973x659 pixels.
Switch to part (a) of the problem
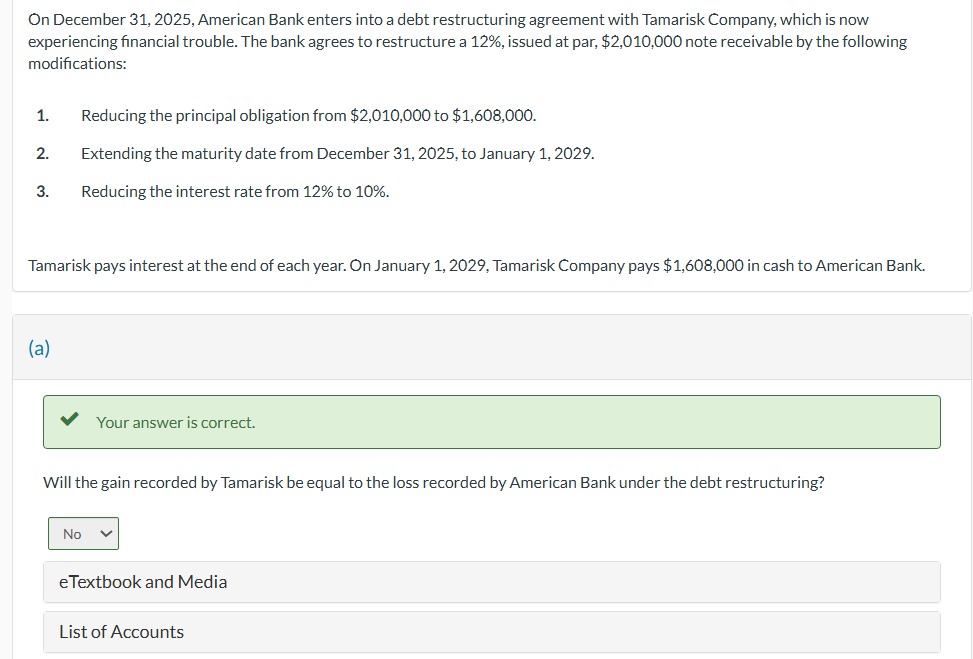click(40, 348)
